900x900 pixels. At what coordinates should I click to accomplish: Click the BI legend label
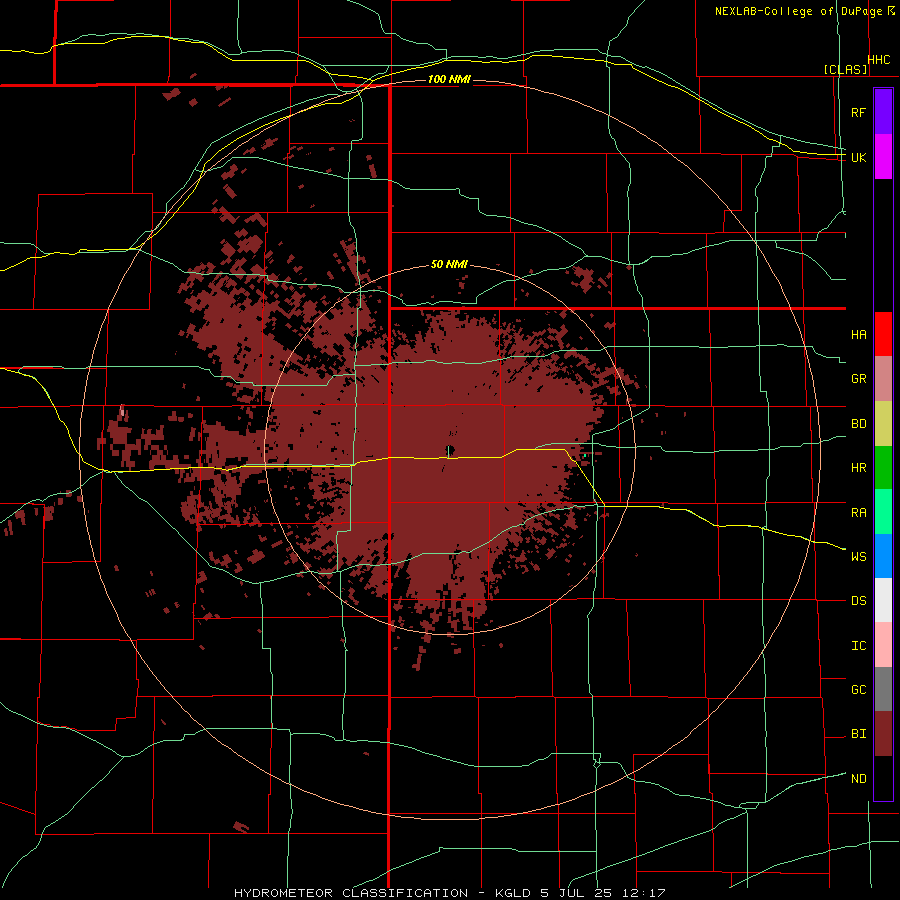pyautogui.click(x=858, y=734)
